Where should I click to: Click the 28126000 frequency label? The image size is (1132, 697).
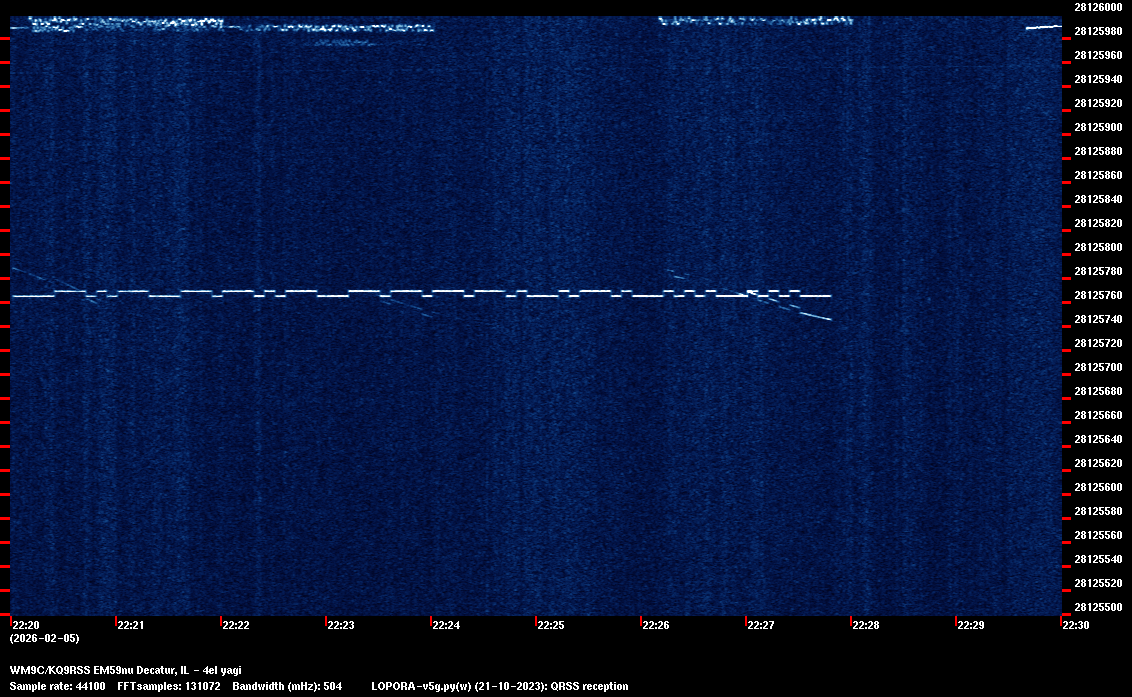[1097, 7]
